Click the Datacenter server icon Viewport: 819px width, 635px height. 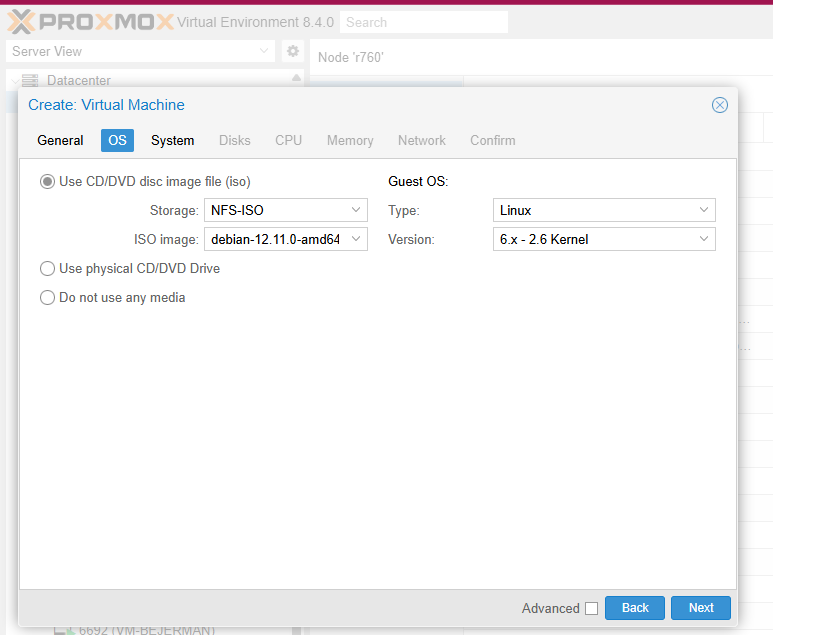[x=30, y=80]
